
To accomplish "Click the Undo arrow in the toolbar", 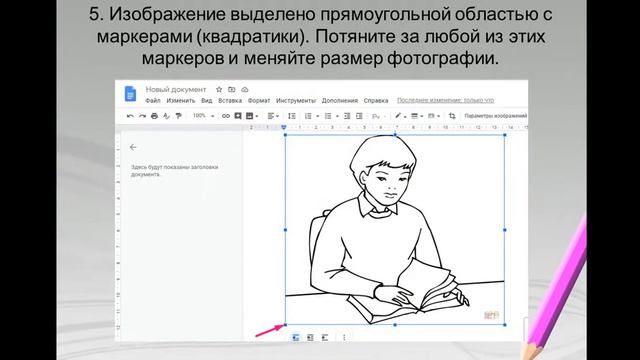I will (130, 116).
